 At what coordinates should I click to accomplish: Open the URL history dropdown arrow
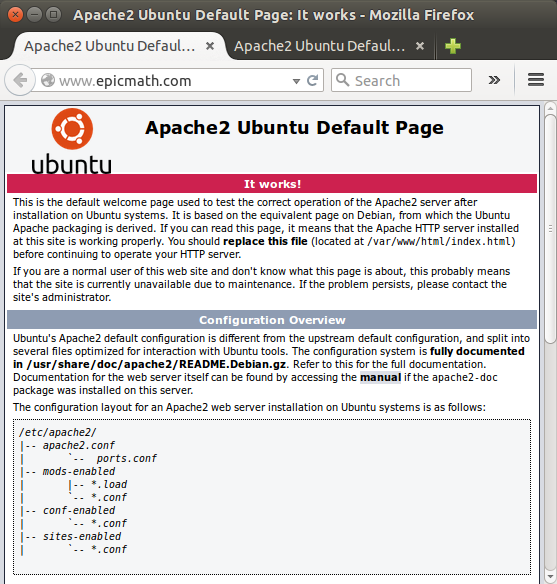click(x=296, y=81)
